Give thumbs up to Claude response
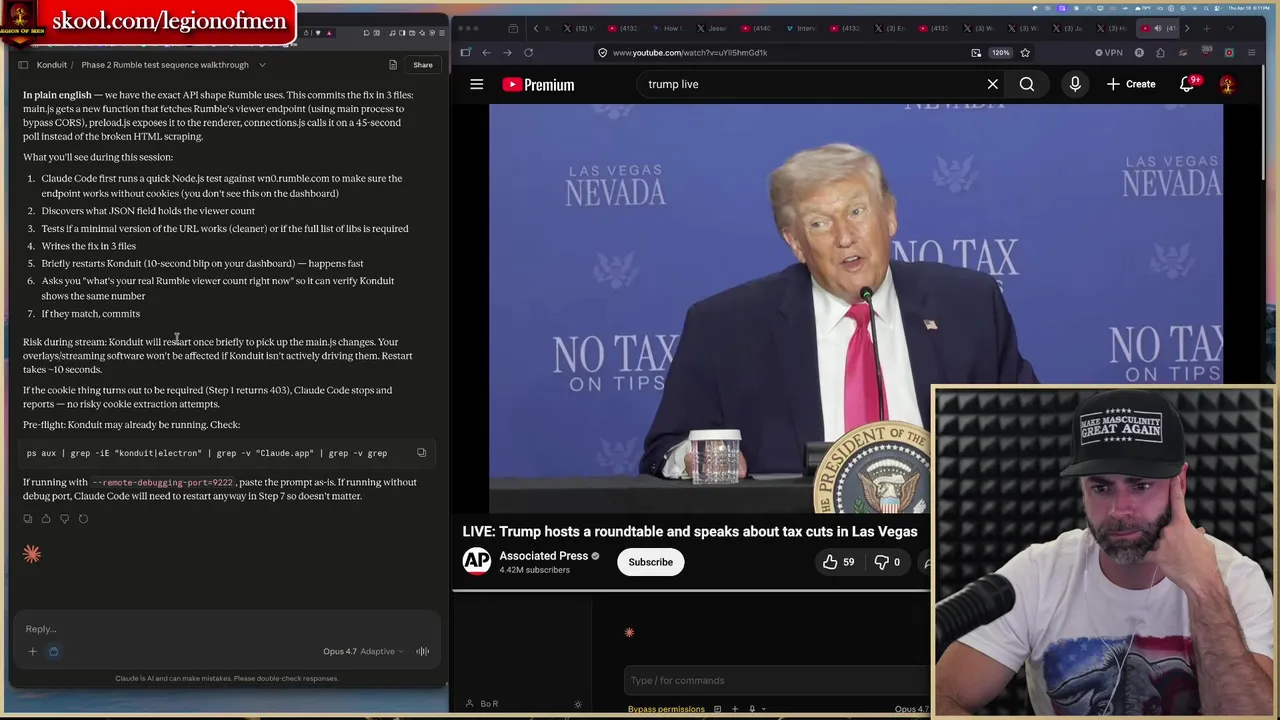 [46, 519]
